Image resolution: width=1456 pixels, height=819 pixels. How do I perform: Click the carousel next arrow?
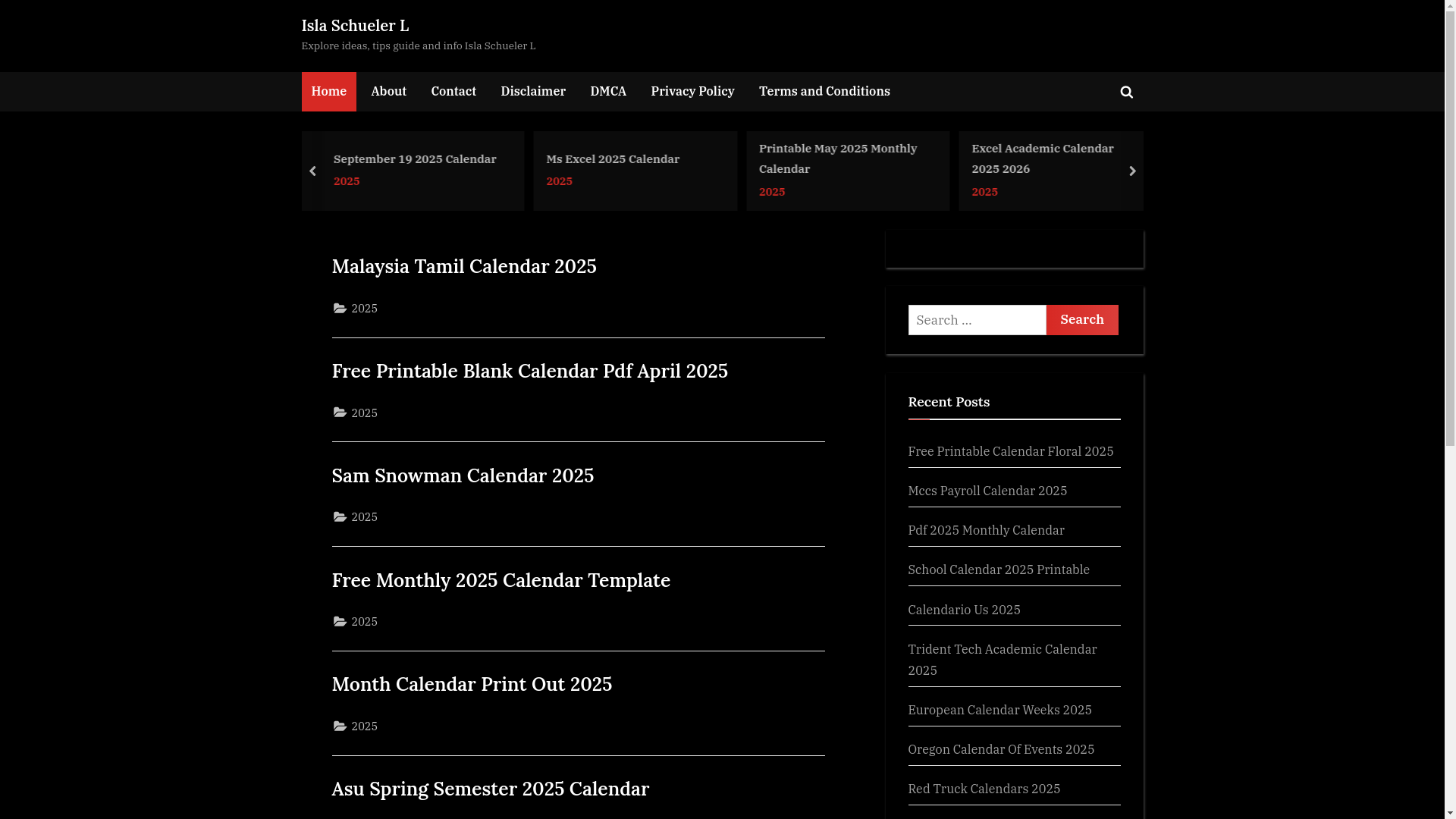tap(1132, 171)
